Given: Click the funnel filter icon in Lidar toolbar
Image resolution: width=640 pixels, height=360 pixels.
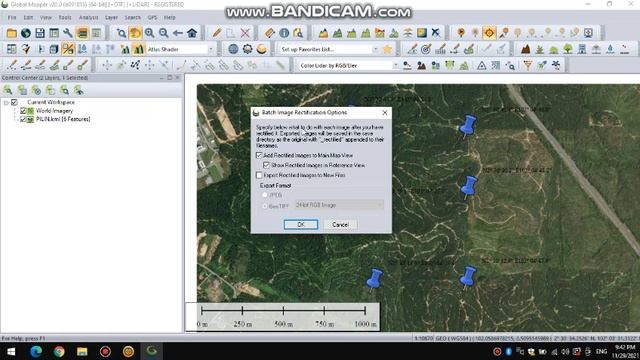Looking at the screenshot, I should (528, 65).
